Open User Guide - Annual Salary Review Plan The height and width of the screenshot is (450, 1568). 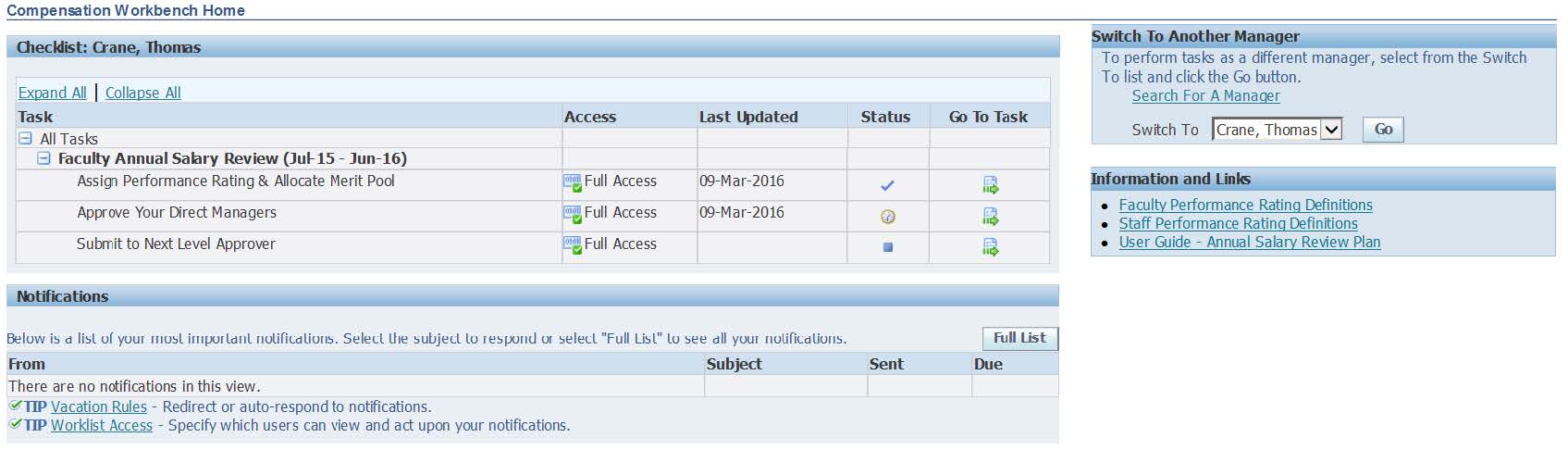(1249, 242)
